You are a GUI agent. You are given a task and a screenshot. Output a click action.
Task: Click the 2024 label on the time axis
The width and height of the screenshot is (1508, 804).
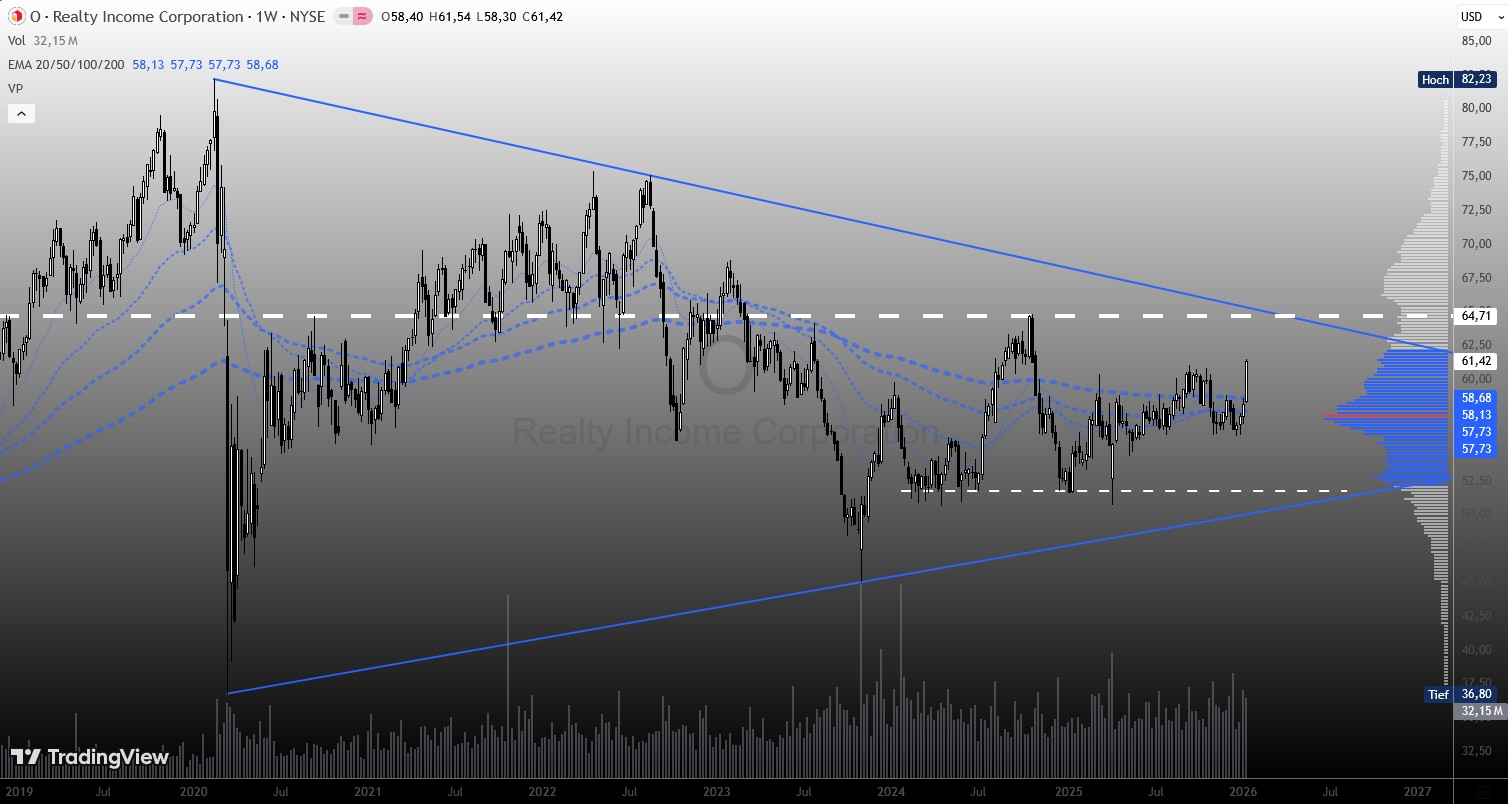point(892,791)
